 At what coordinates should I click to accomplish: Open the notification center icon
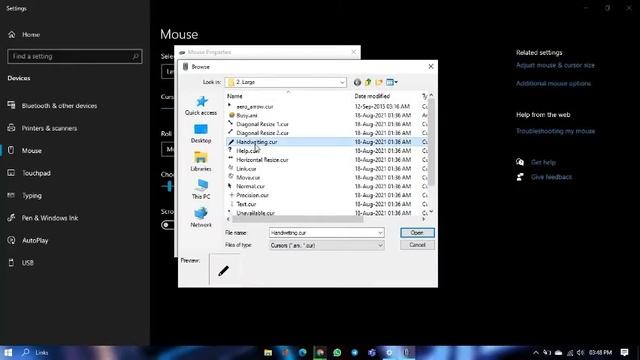click(624, 352)
